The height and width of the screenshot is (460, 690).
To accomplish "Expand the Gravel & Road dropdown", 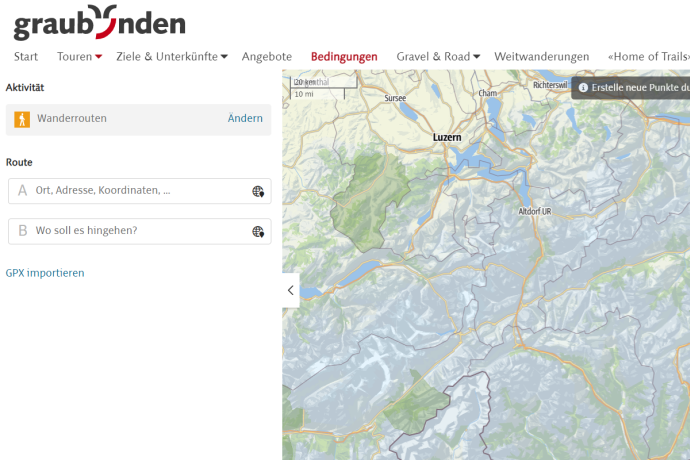I will [x=438, y=57].
